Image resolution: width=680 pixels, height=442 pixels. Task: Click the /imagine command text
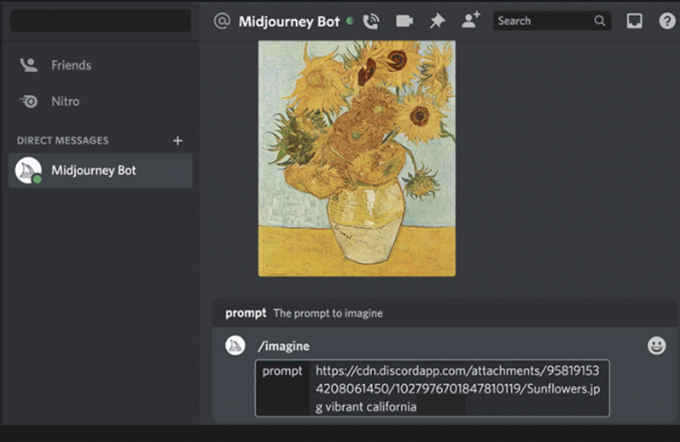284,346
